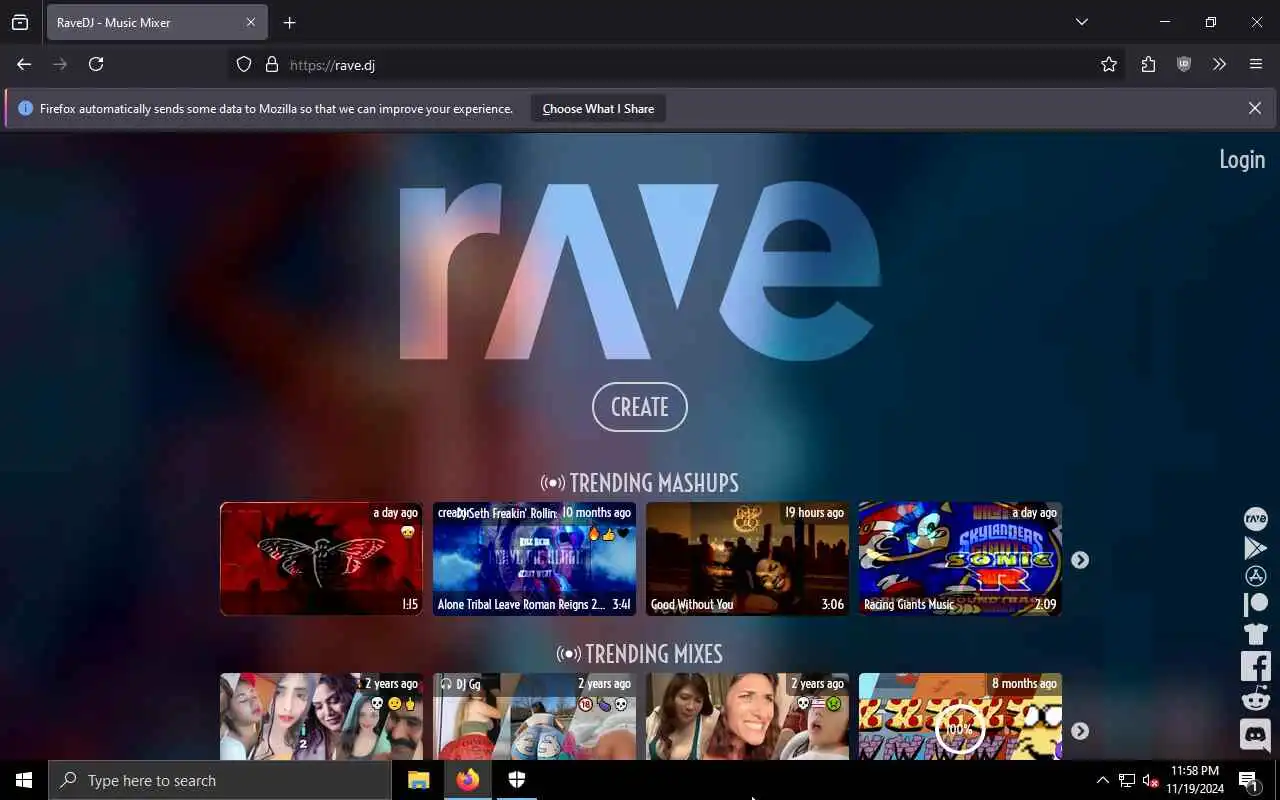Open the Rave website icon in side bar
Image resolution: width=1280 pixels, height=800 pixels.
point(1255,519)
